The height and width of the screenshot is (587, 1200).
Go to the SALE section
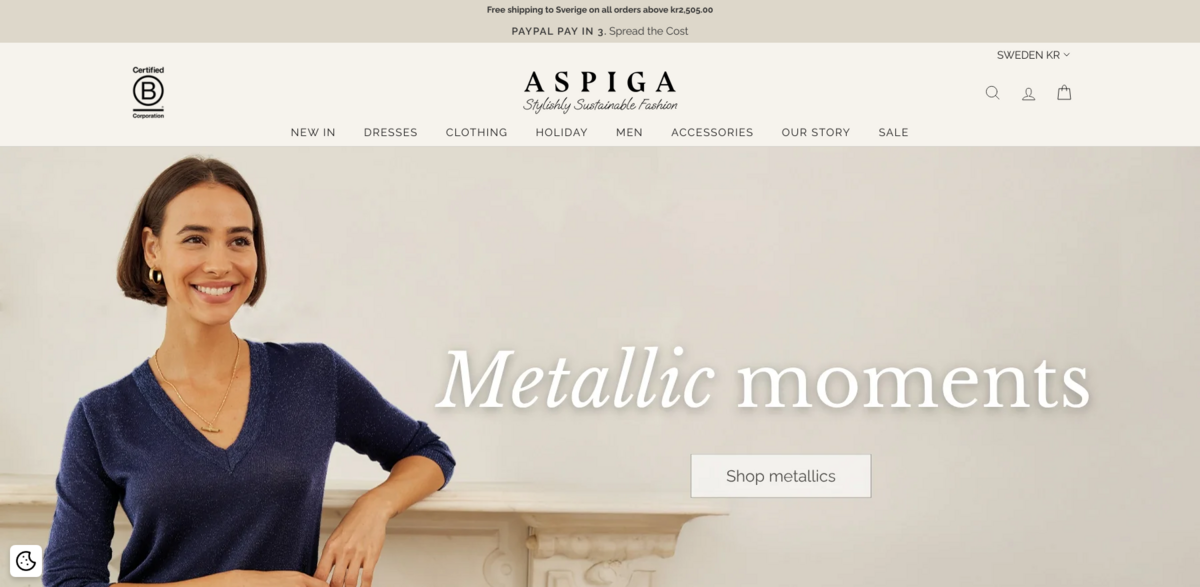[x=894, y=132]
